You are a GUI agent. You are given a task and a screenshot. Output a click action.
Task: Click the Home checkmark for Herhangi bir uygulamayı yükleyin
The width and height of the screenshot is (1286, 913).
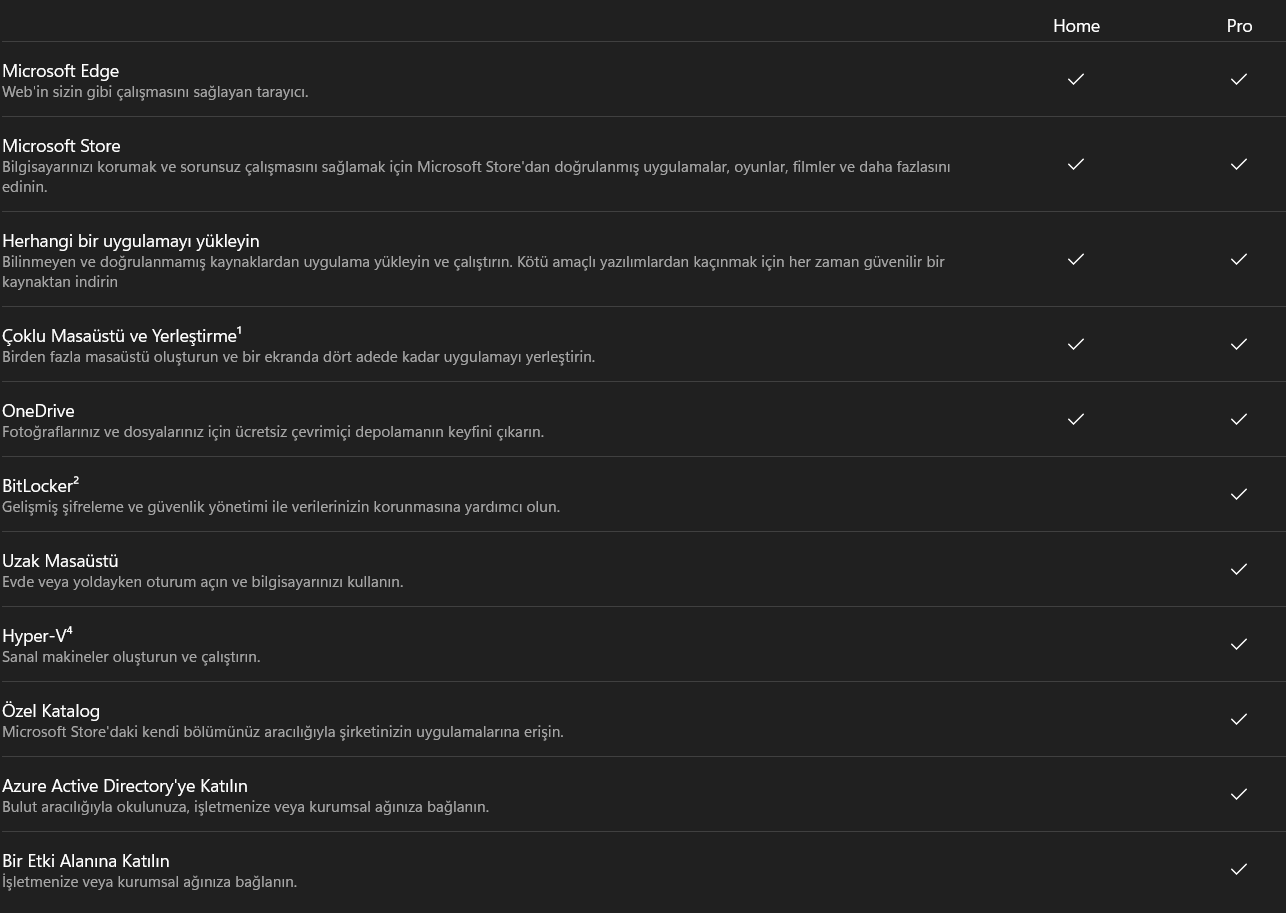(1076, 259)
